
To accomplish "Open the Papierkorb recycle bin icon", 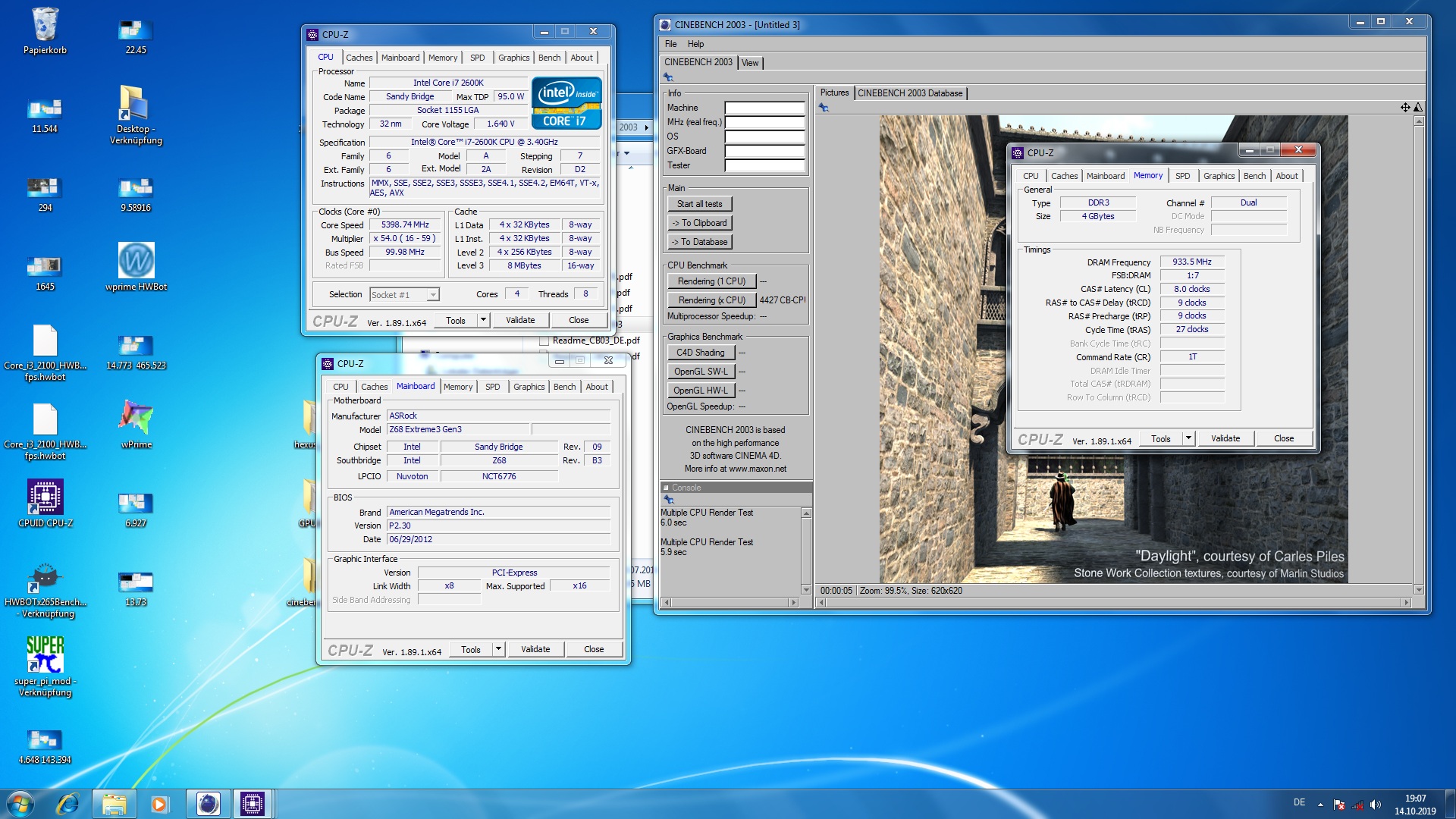I will click(x=45, y=30).
